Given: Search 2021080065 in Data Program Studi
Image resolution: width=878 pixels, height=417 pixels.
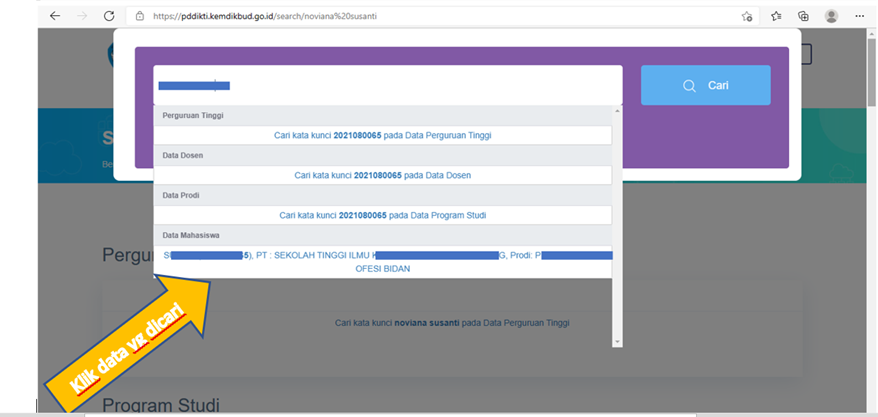Looking at the screenshot, I should (382, 215).
